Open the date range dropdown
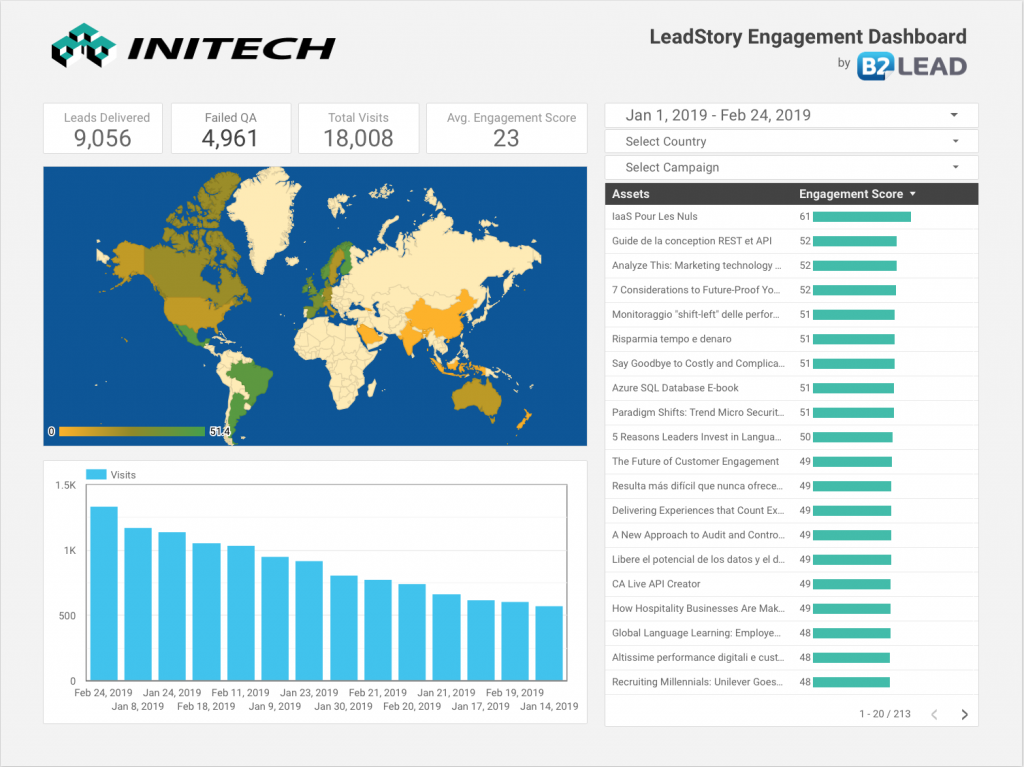Screen dimensions: 1024x767 [792, 116]
